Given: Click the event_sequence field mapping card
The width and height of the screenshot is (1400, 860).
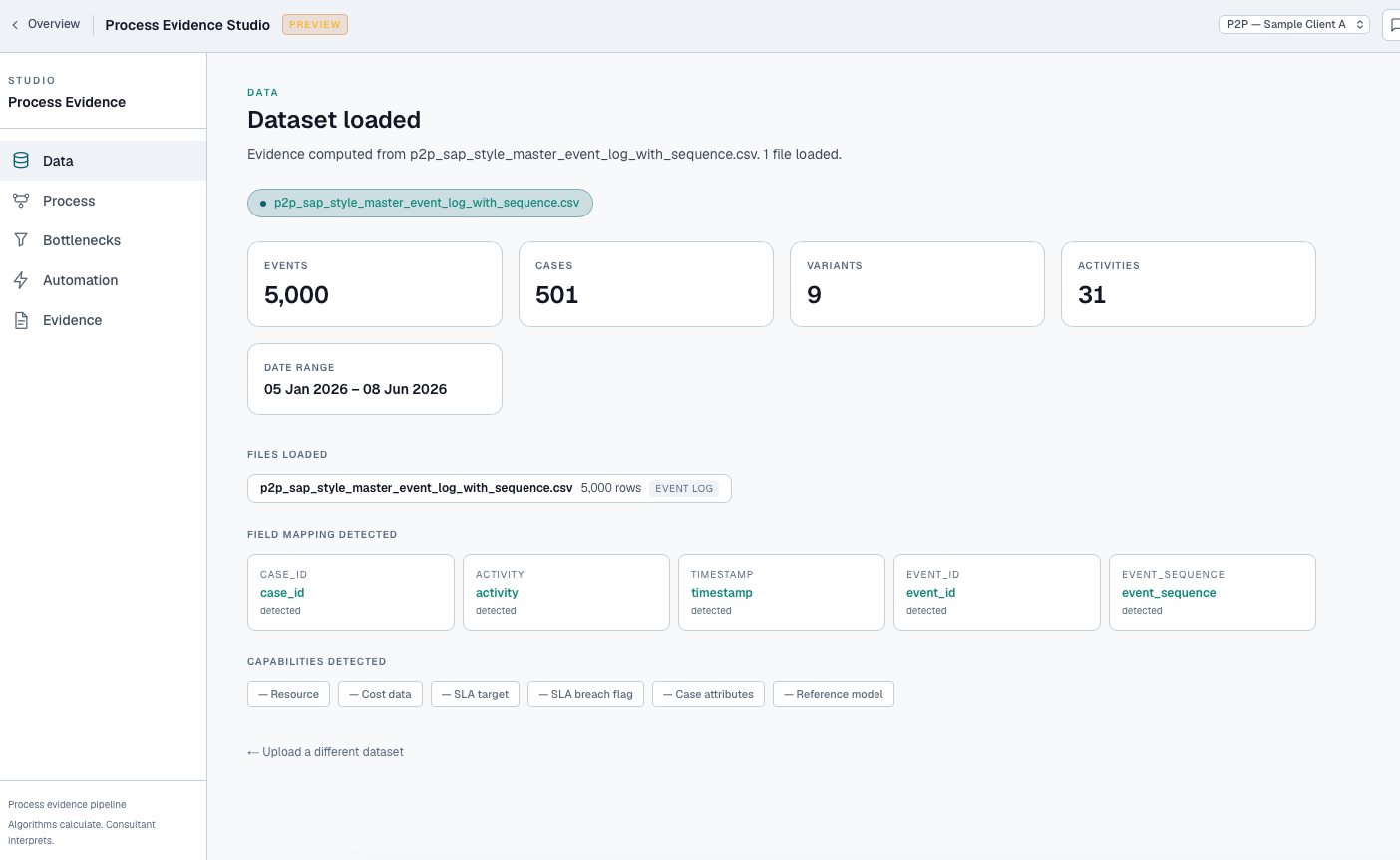Looking at the screenshot, I should coord(1213,592).
